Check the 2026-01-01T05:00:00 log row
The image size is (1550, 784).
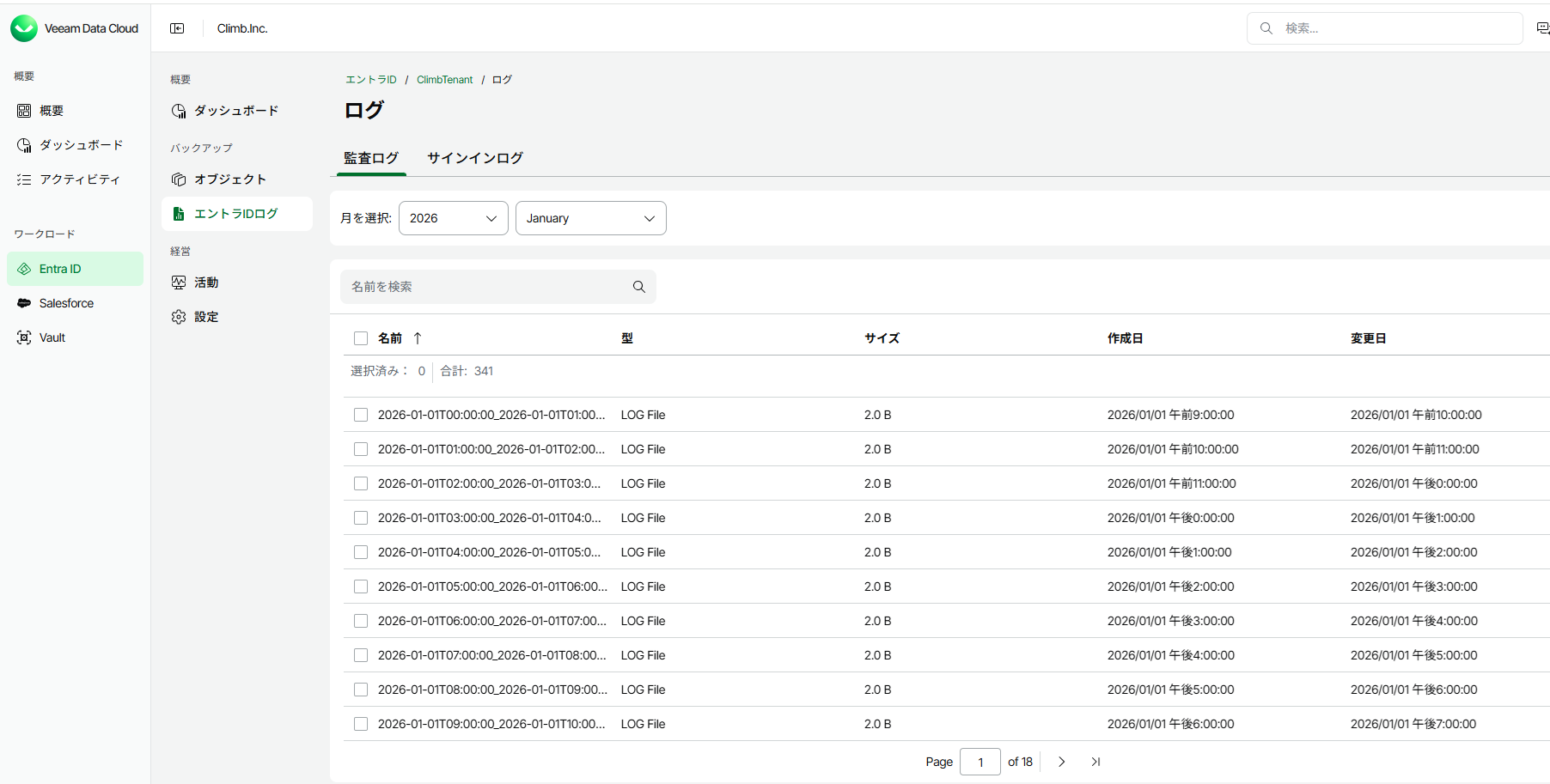tap(361, 586)
